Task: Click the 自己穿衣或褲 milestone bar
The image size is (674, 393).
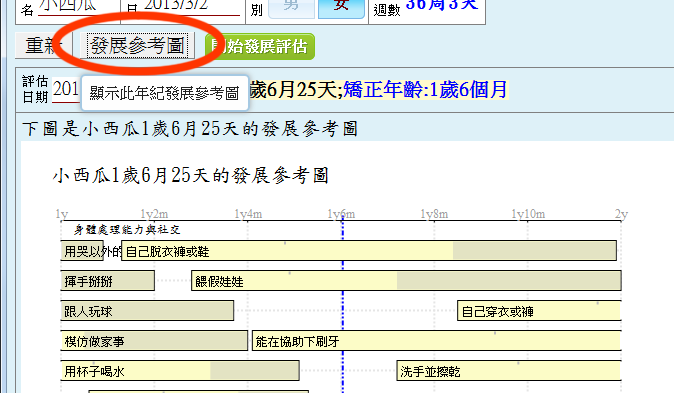Action: click(x=539, y=311)
